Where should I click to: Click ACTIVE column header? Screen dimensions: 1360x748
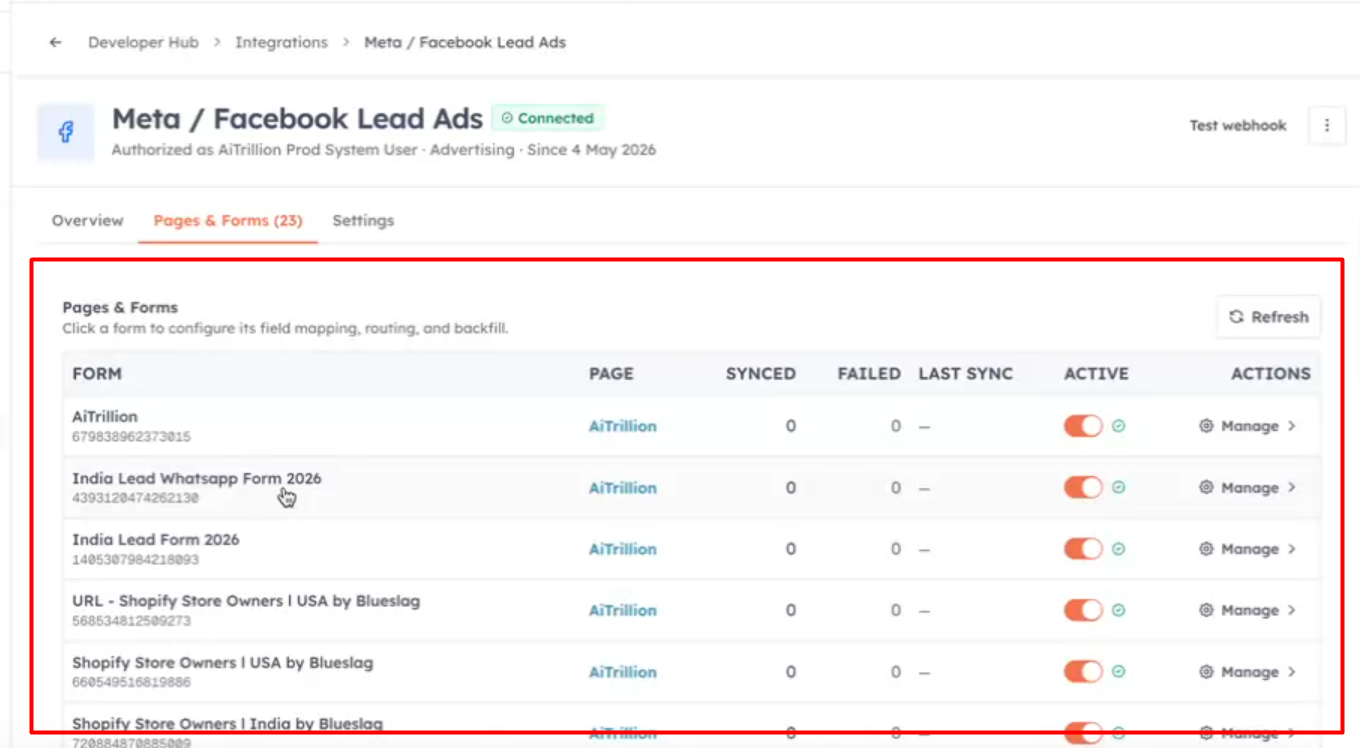1096,374
